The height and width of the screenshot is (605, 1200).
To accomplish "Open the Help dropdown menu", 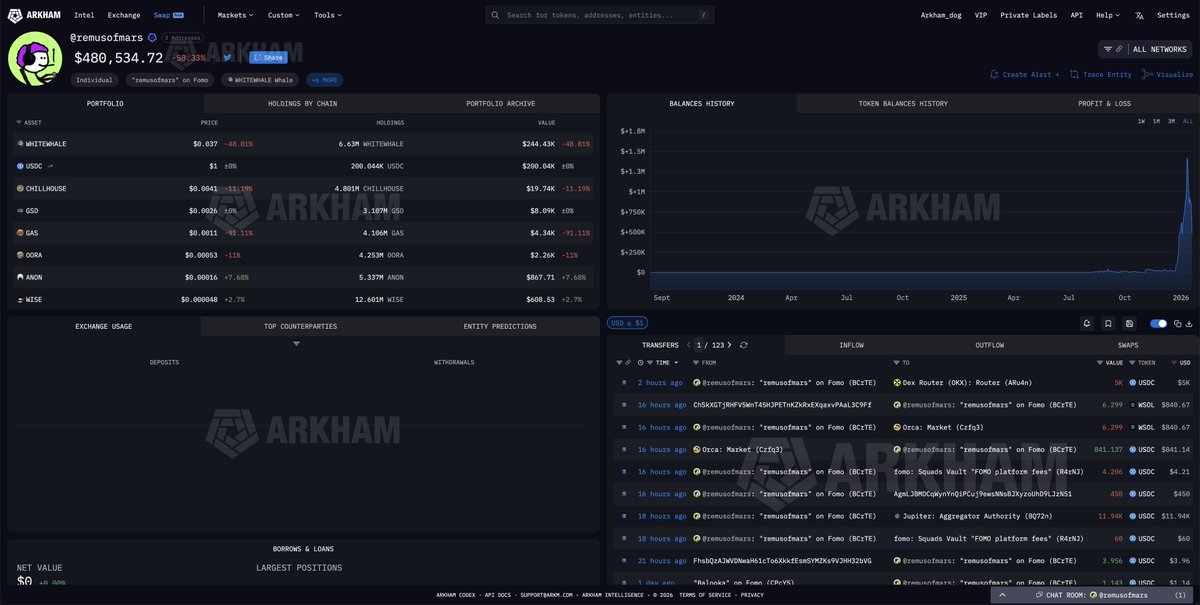I will pyautogui.click(x=1107, y=16).
